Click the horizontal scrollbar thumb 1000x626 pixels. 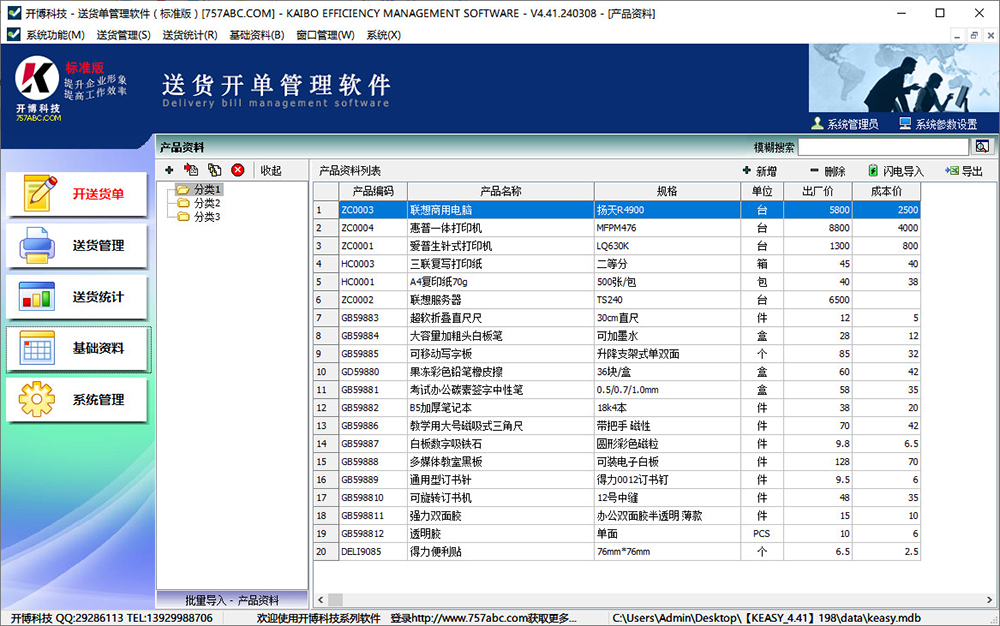[x=335, y=600]
